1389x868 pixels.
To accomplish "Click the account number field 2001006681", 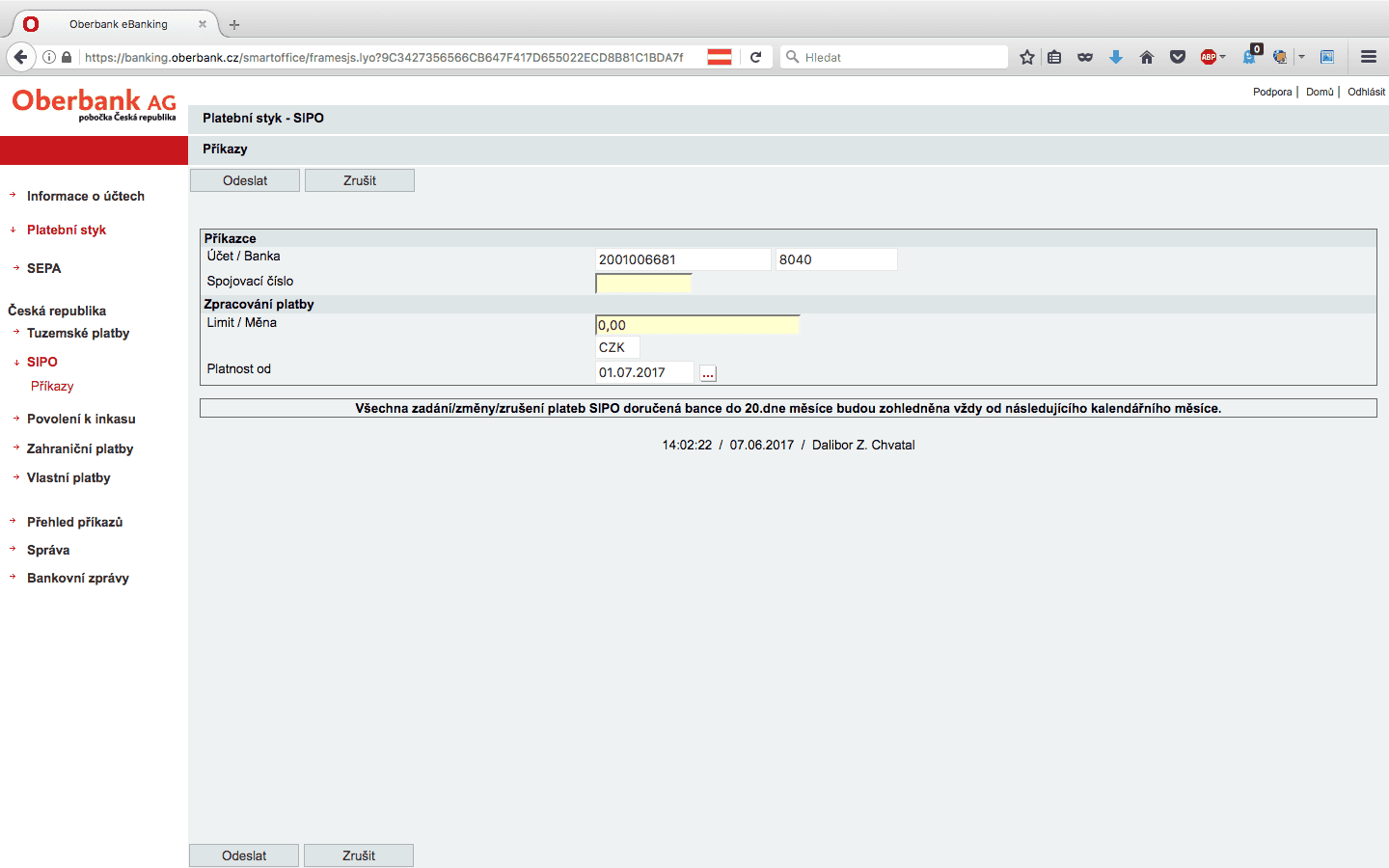I will point(683,259).
